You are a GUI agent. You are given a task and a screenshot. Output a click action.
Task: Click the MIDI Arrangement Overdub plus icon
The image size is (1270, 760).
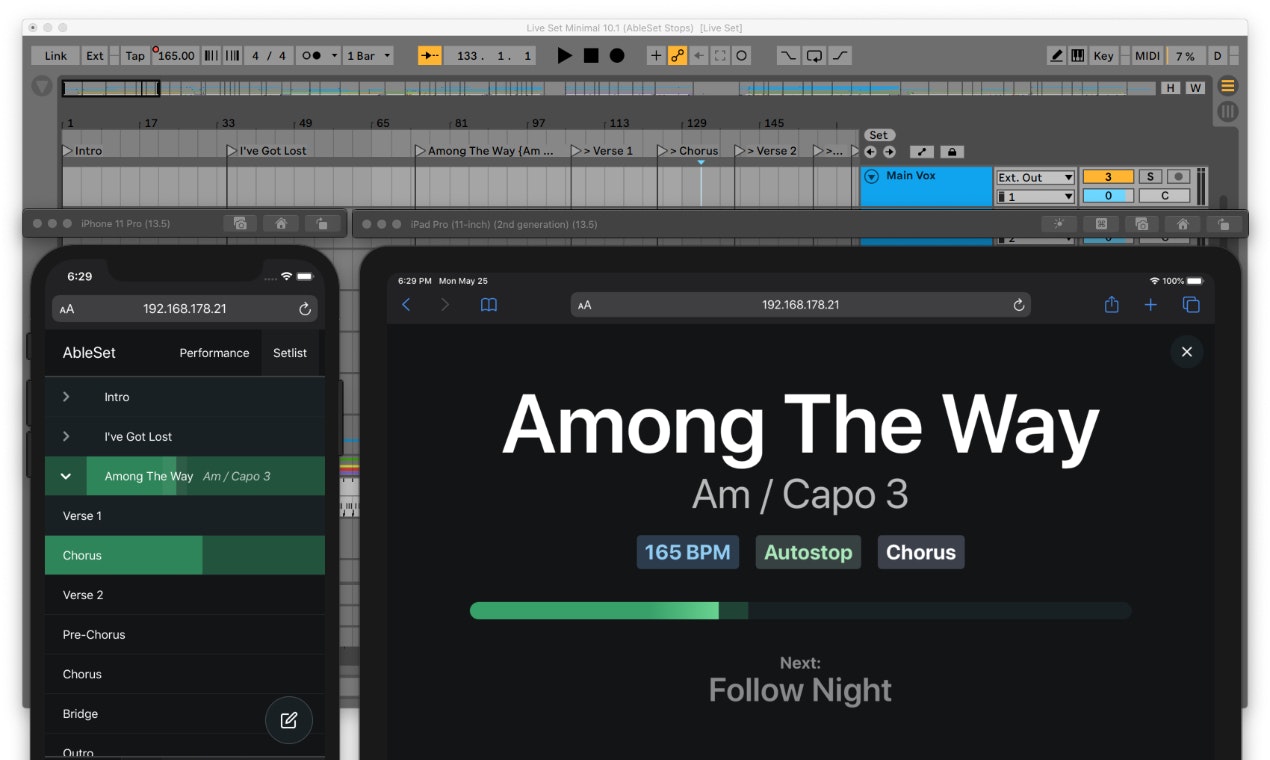coord(656,56)
